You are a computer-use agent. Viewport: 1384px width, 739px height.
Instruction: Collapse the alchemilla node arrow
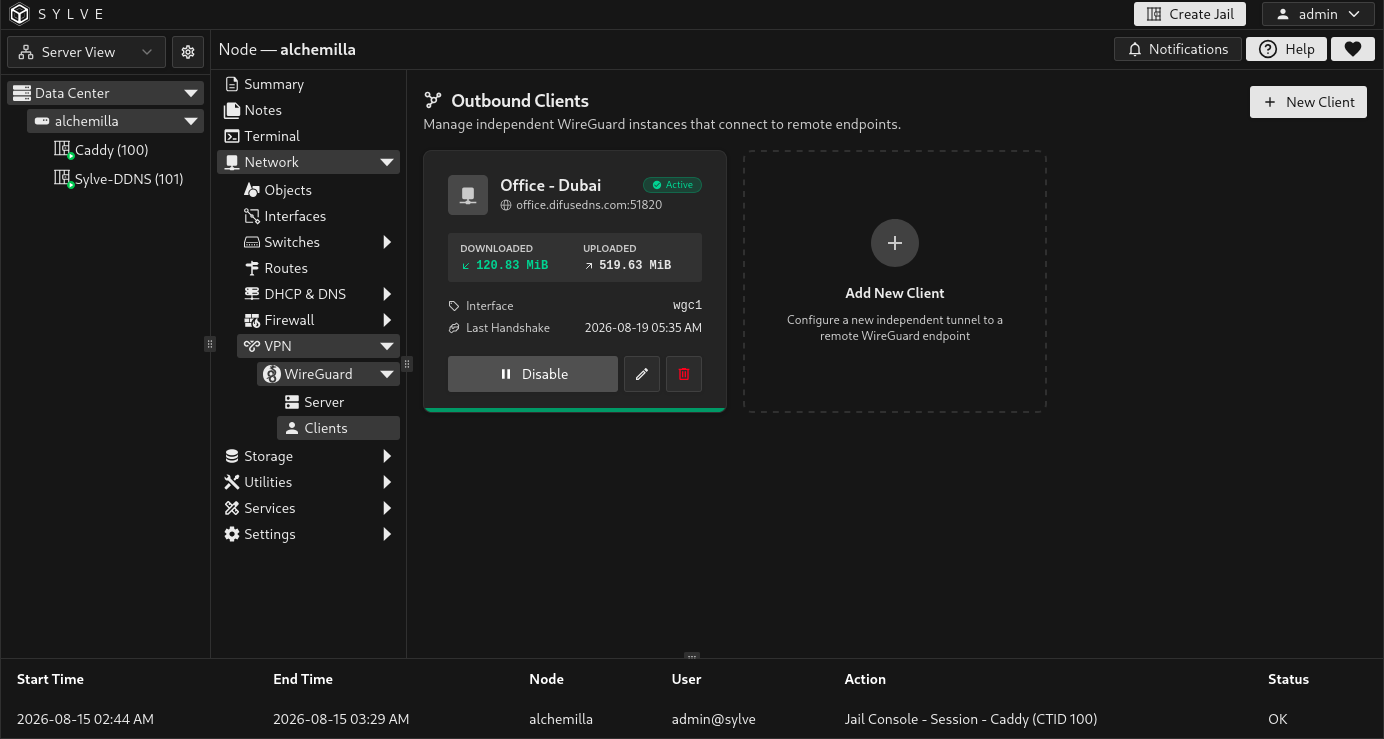(x=191, y=121)
